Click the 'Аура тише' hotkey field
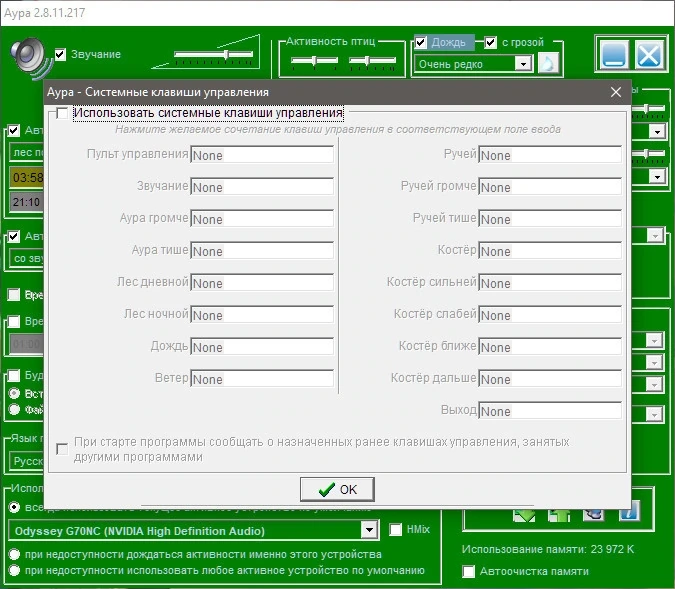The width and height of the screenshot is (675, 589). (262, 251)
